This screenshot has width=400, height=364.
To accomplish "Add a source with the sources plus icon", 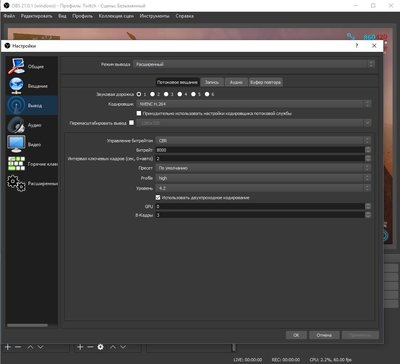I will point(80,347).
